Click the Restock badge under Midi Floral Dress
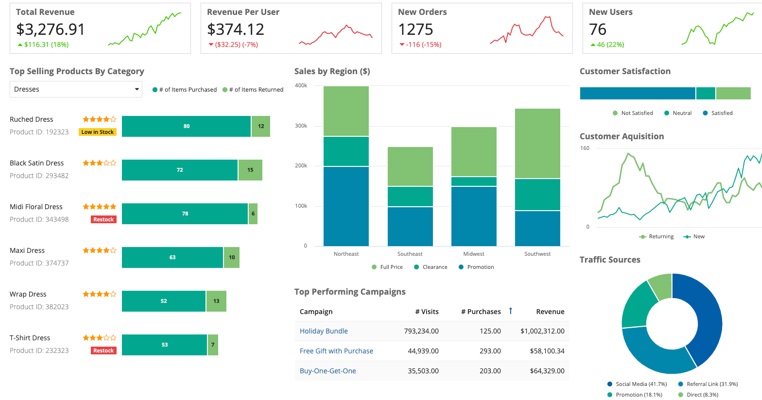762x400 pixels. pyautogui.click(x=102, y=219)
